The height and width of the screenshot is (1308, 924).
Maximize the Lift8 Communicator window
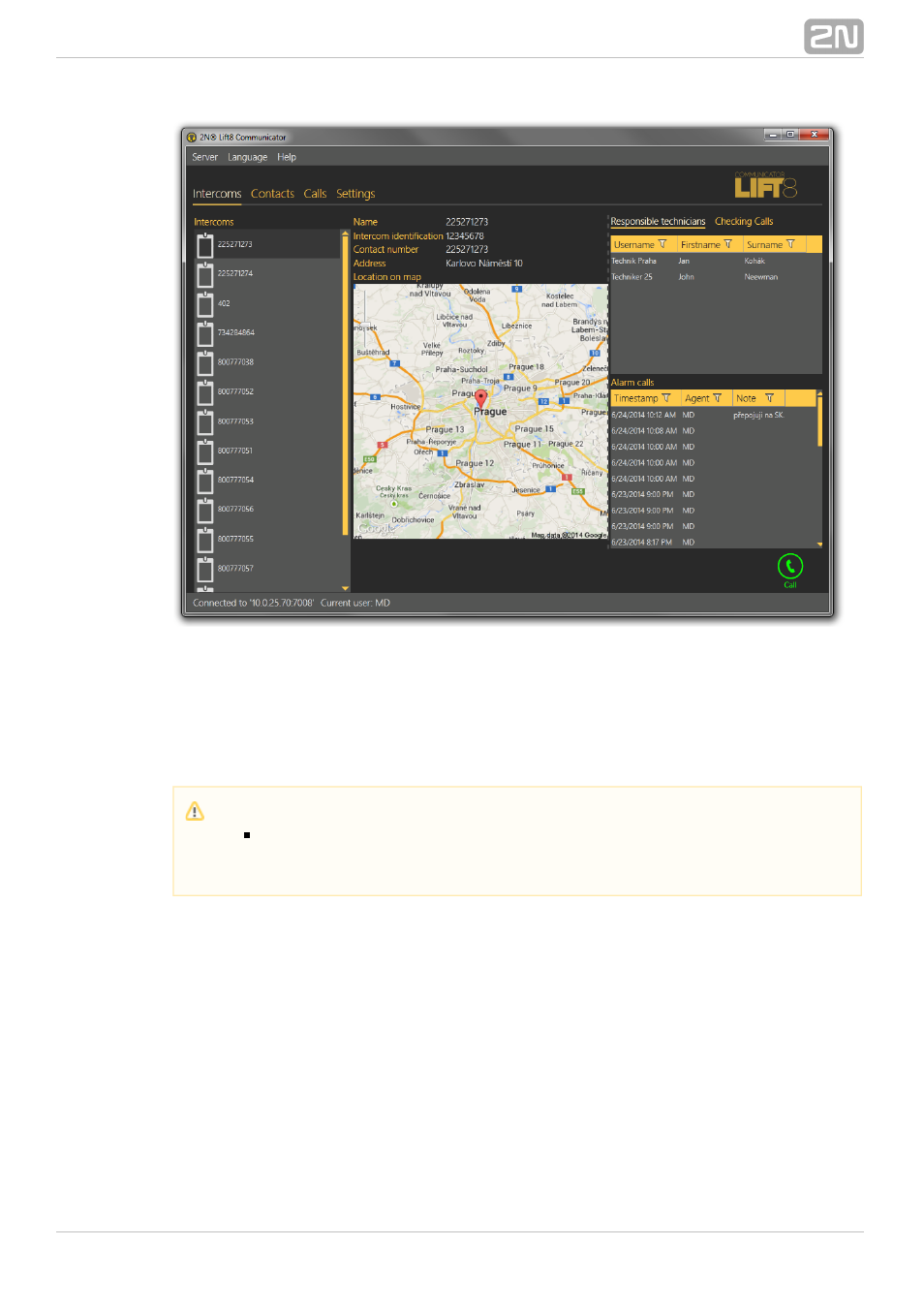(790, 135)
